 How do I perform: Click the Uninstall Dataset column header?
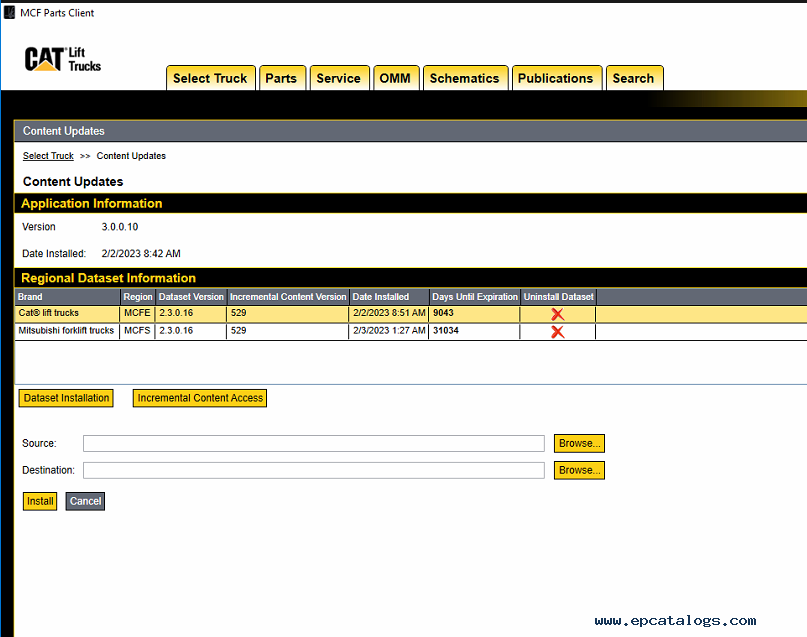(x=558, y=297)
